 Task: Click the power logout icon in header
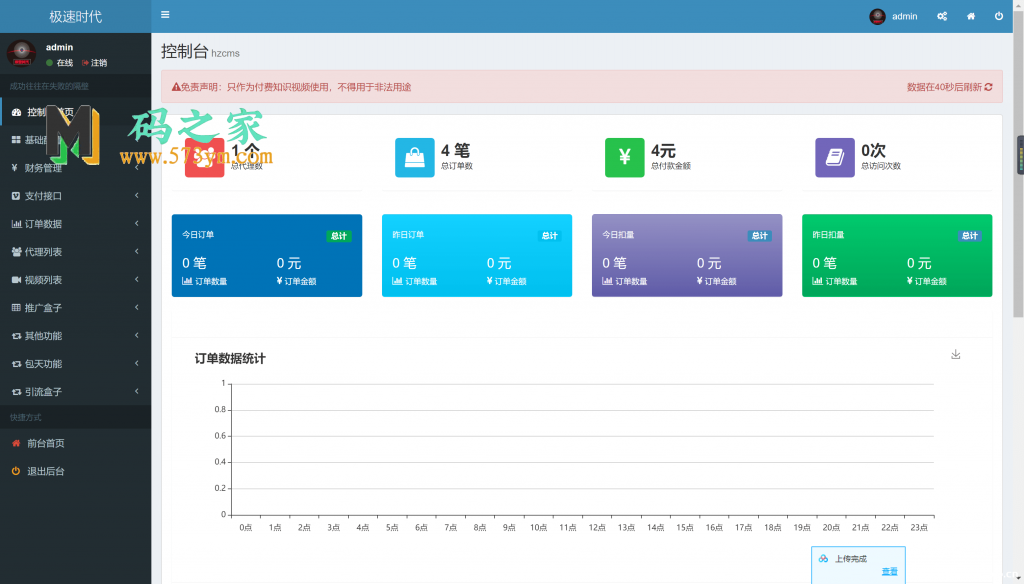point(999,16)
